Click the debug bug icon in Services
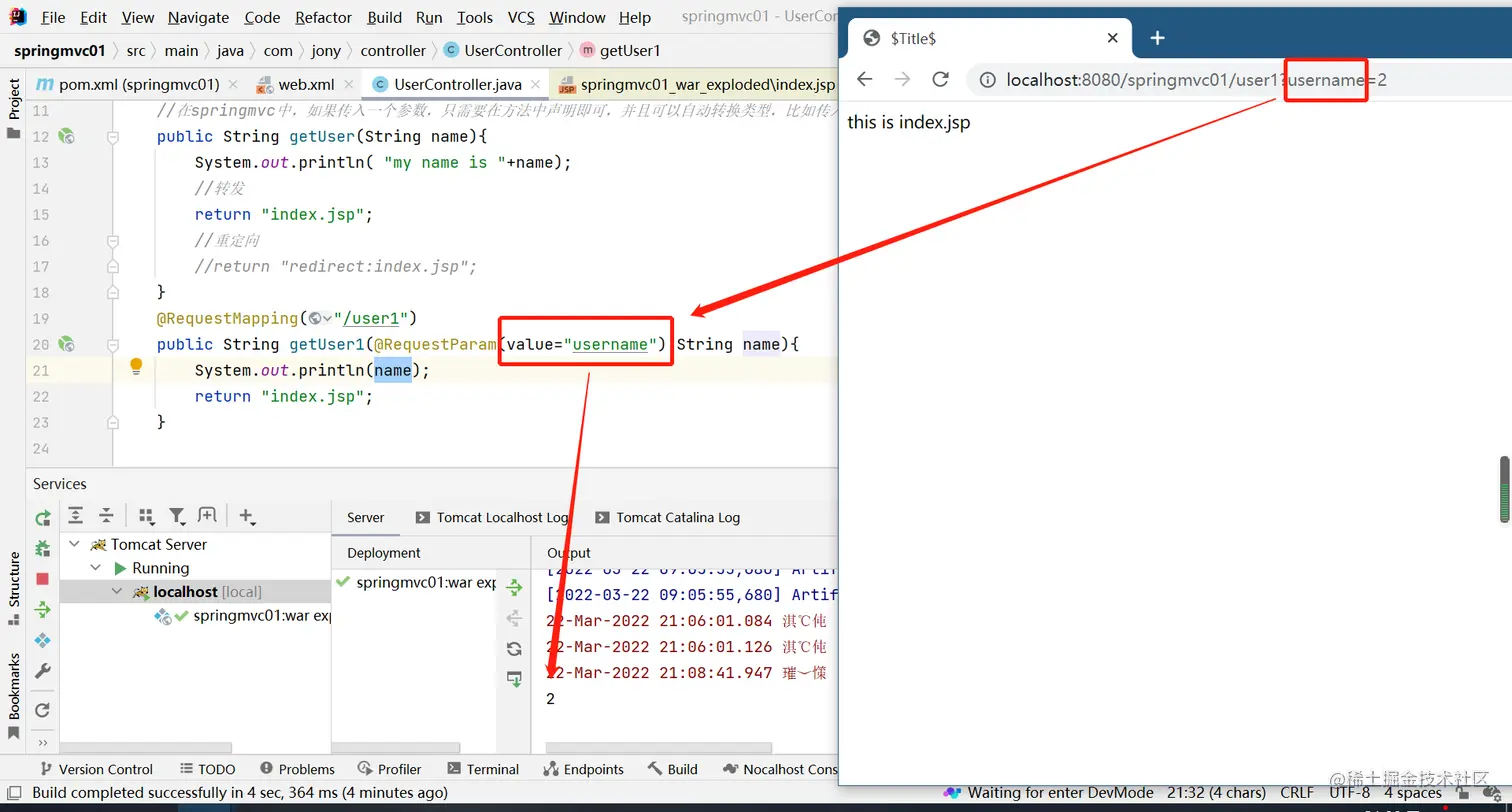The image size is (1512, 812). point(43,548)
